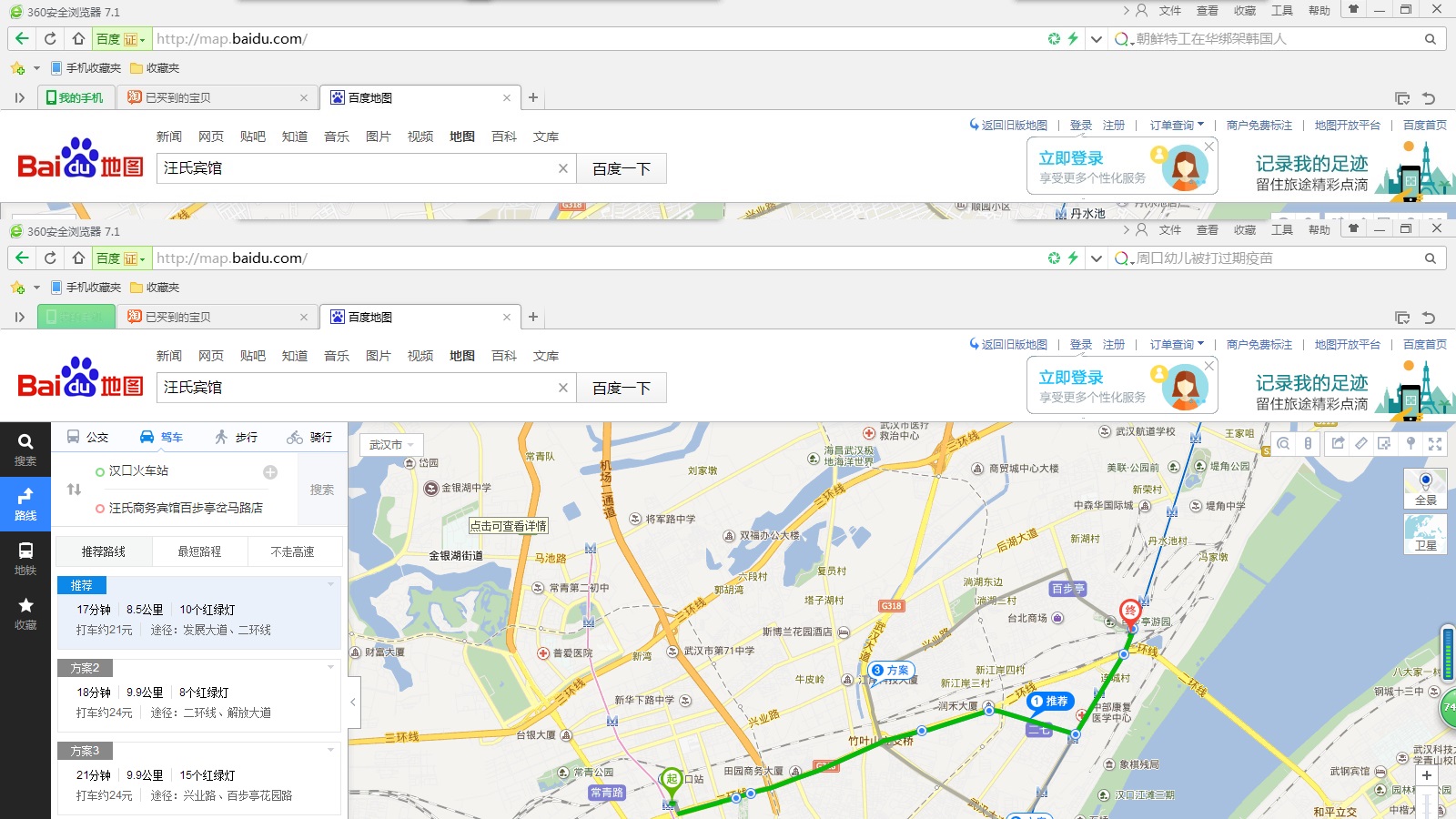The image size is (1456, 819).
Task: Expand the 方案2 route details
Action: point(330,668)
